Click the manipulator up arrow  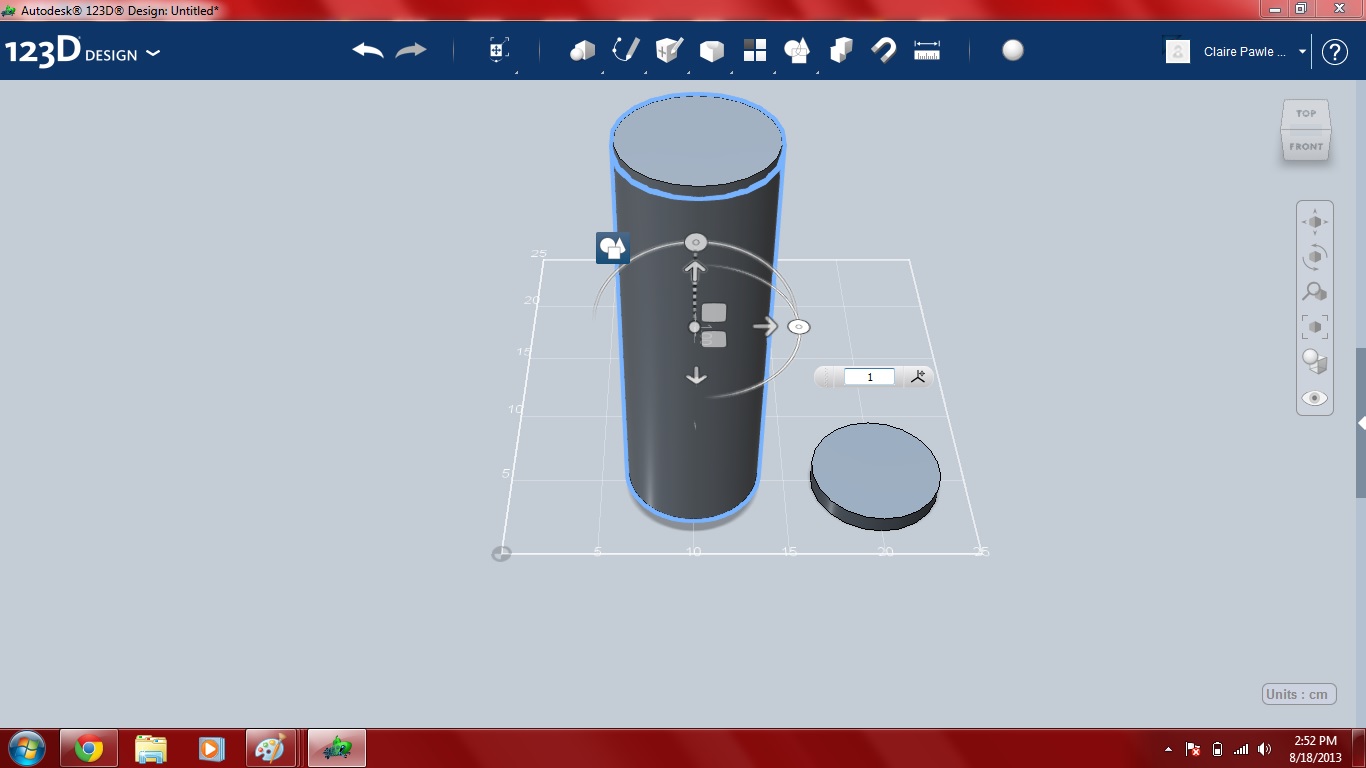tap(695, 270)
